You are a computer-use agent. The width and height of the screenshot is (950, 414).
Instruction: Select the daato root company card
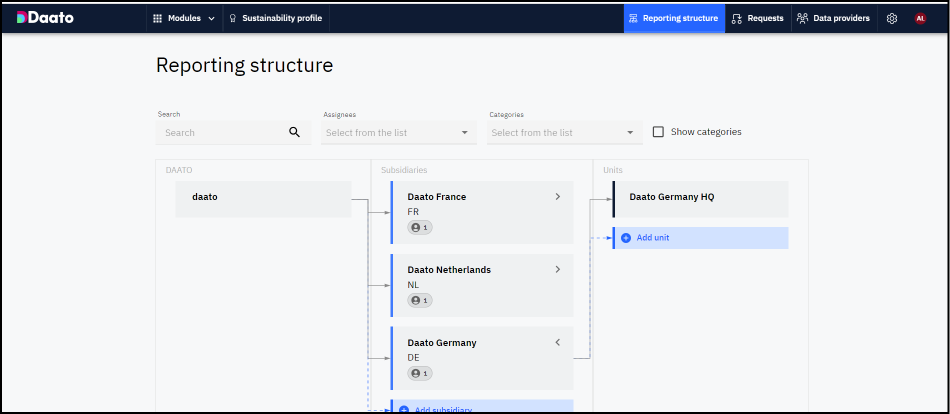(x=263, y=199)
